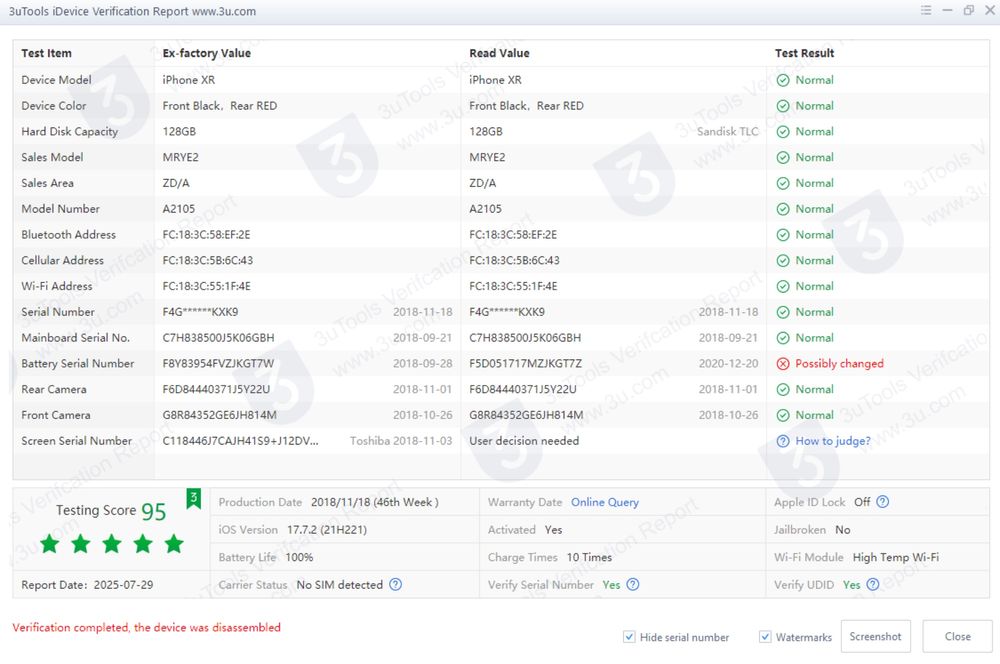Click the 'Read Value' column header
This screenshot has width=1000, height=664.
[x=499, y=53]
